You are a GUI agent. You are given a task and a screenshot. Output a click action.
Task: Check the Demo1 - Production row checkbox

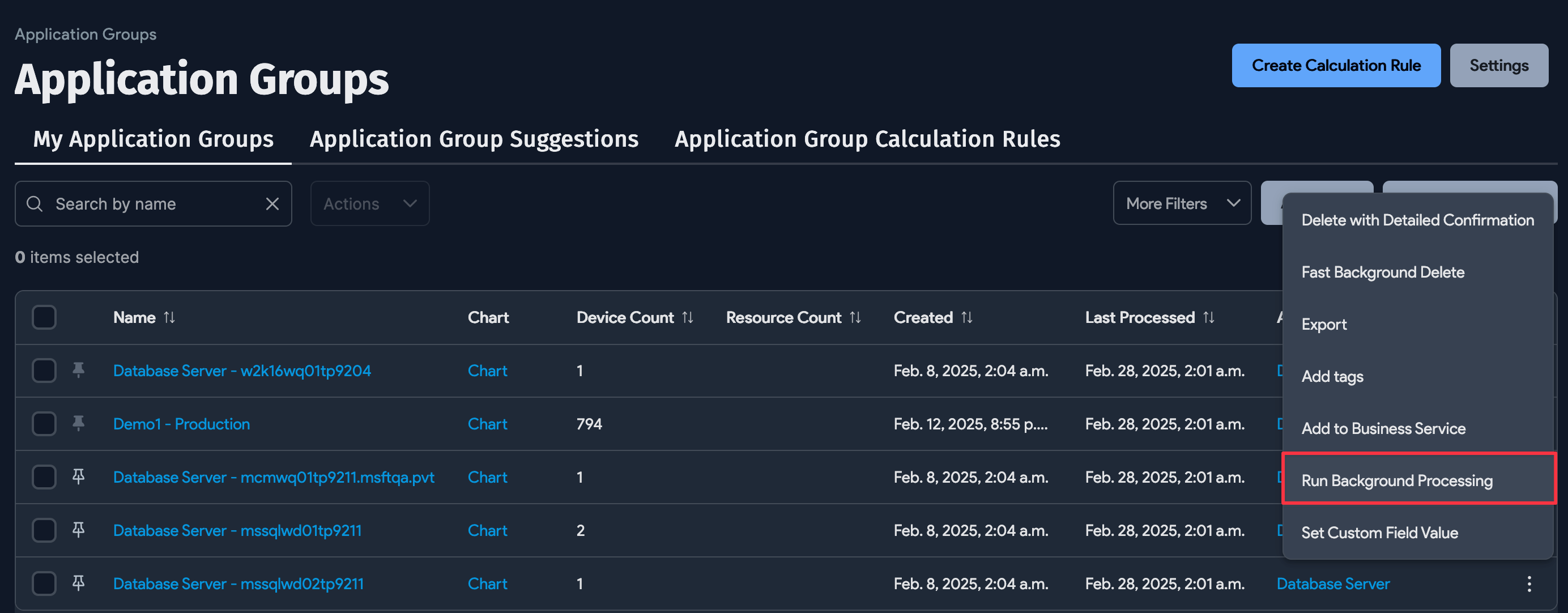pyautogui.click(x=44, y=423)
